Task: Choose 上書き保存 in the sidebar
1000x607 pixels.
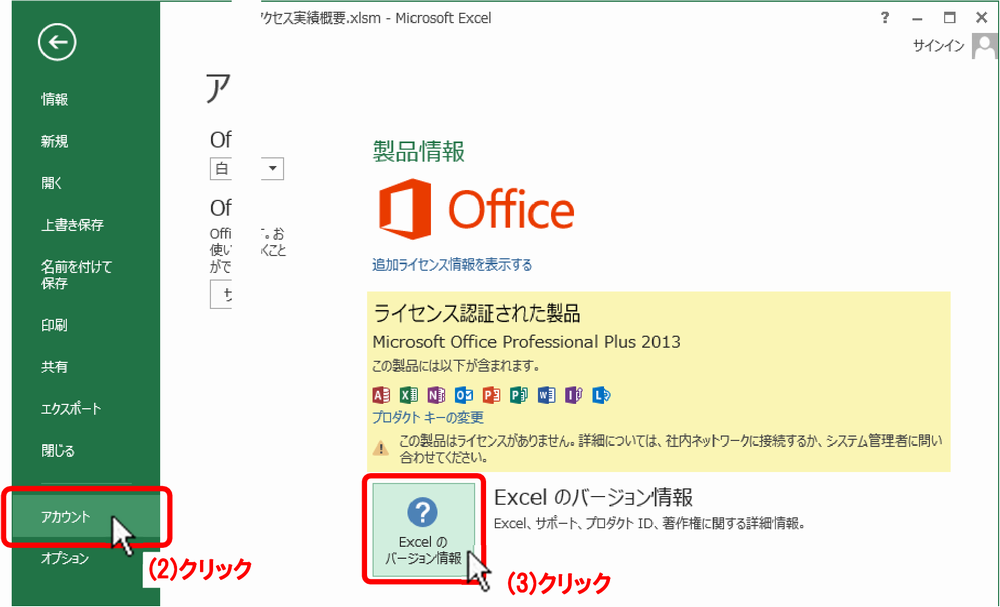Action: [72, 225]
